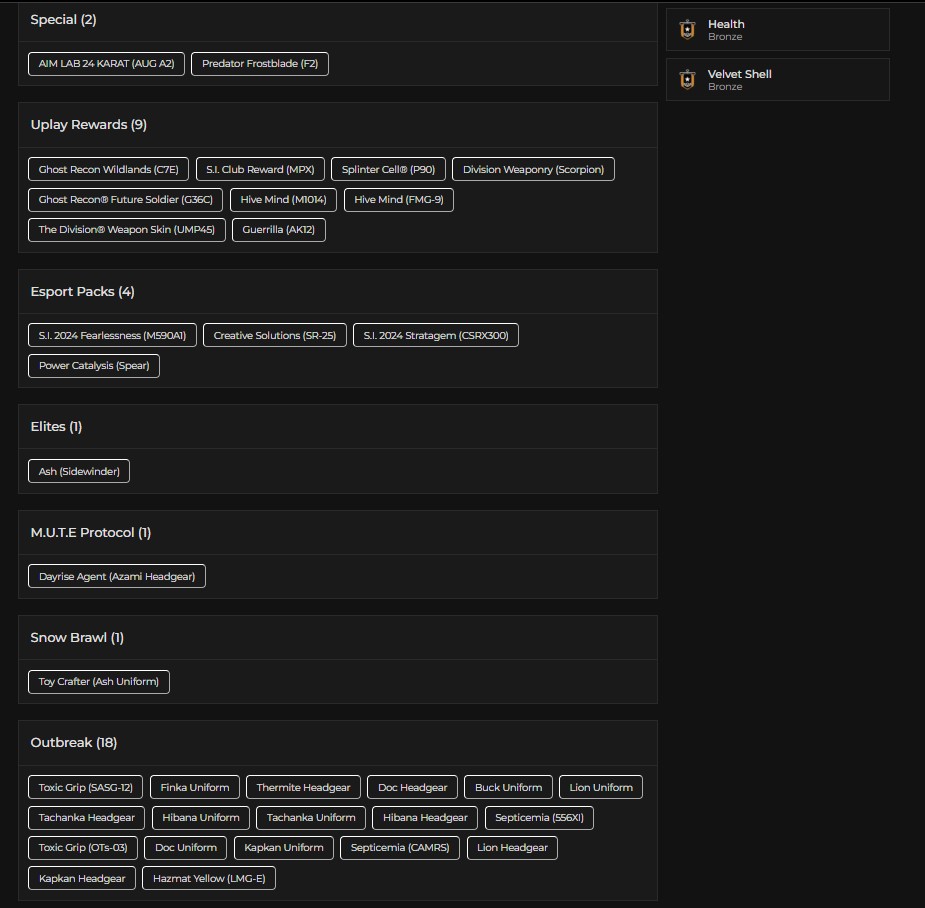Click Division Weaponry (Scorpion) tag
This screenshot has height=908, width=925.
(x=533, y=169)
